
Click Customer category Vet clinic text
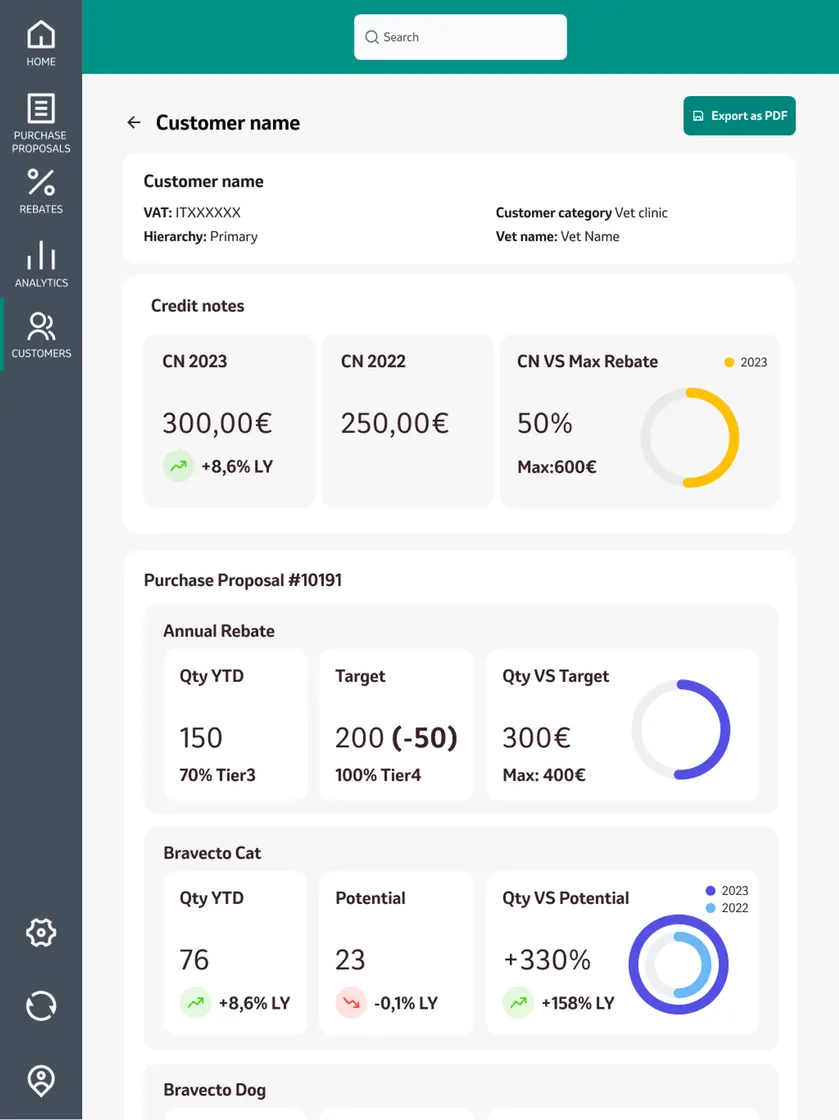582,212
